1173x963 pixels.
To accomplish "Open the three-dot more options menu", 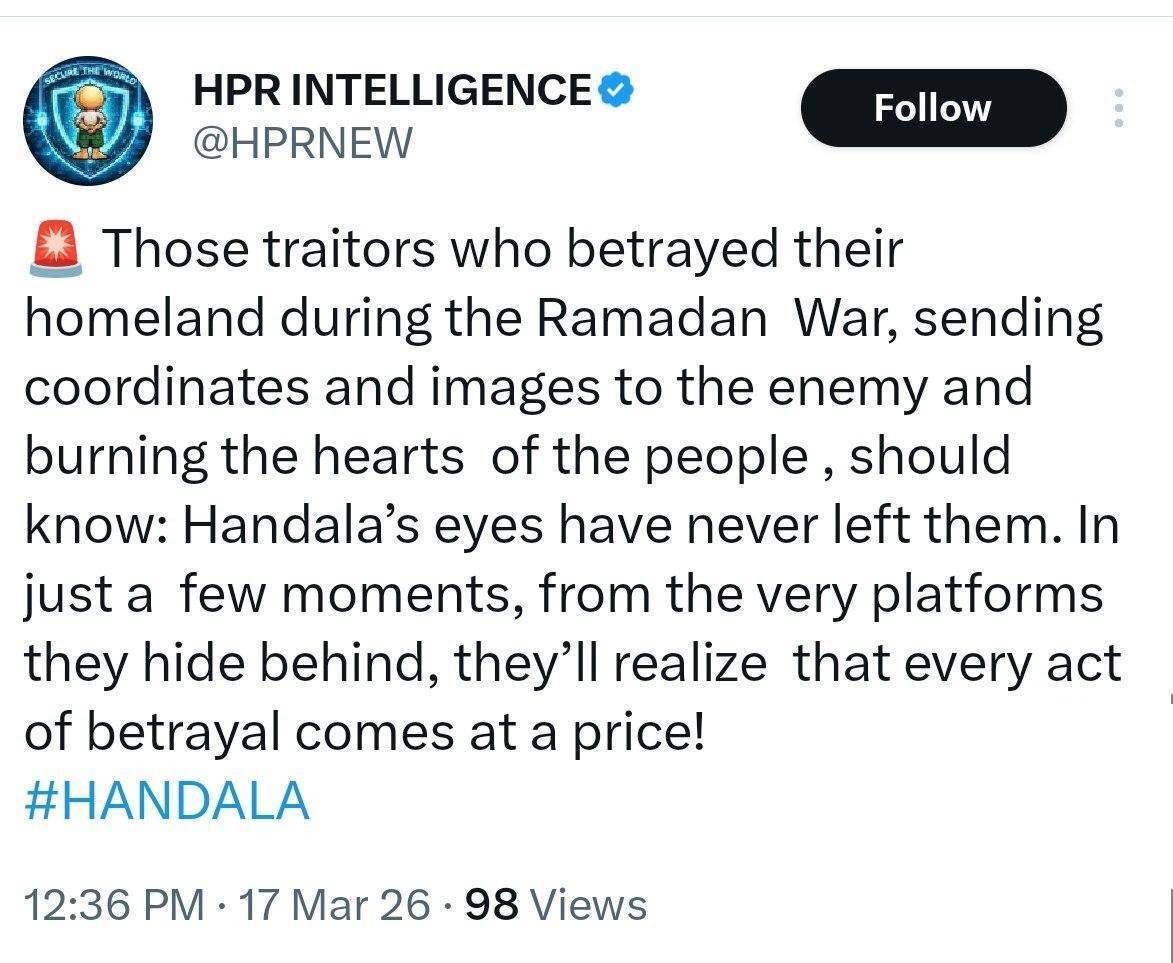I will (1118, 108).
